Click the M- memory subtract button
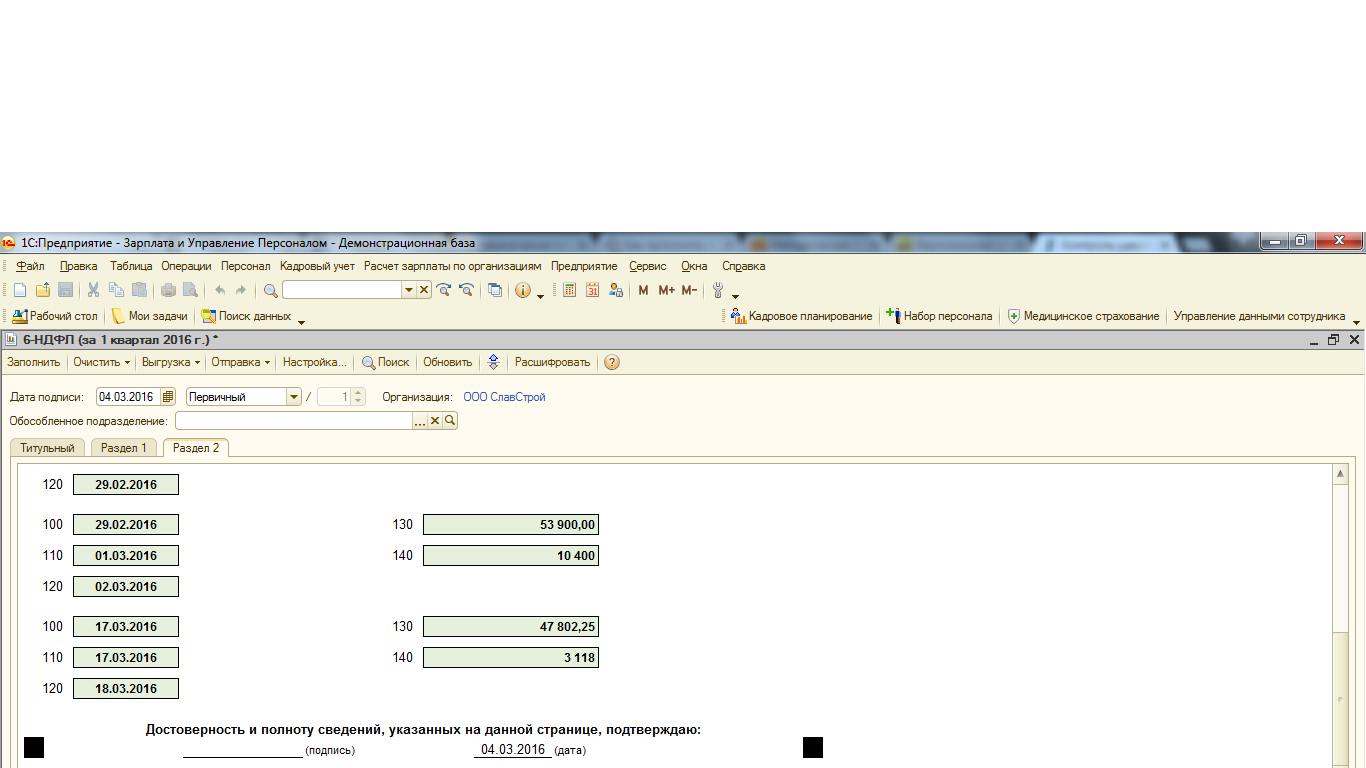The image size is (1366, 768). pyautogui.click(x=689, y=290)
